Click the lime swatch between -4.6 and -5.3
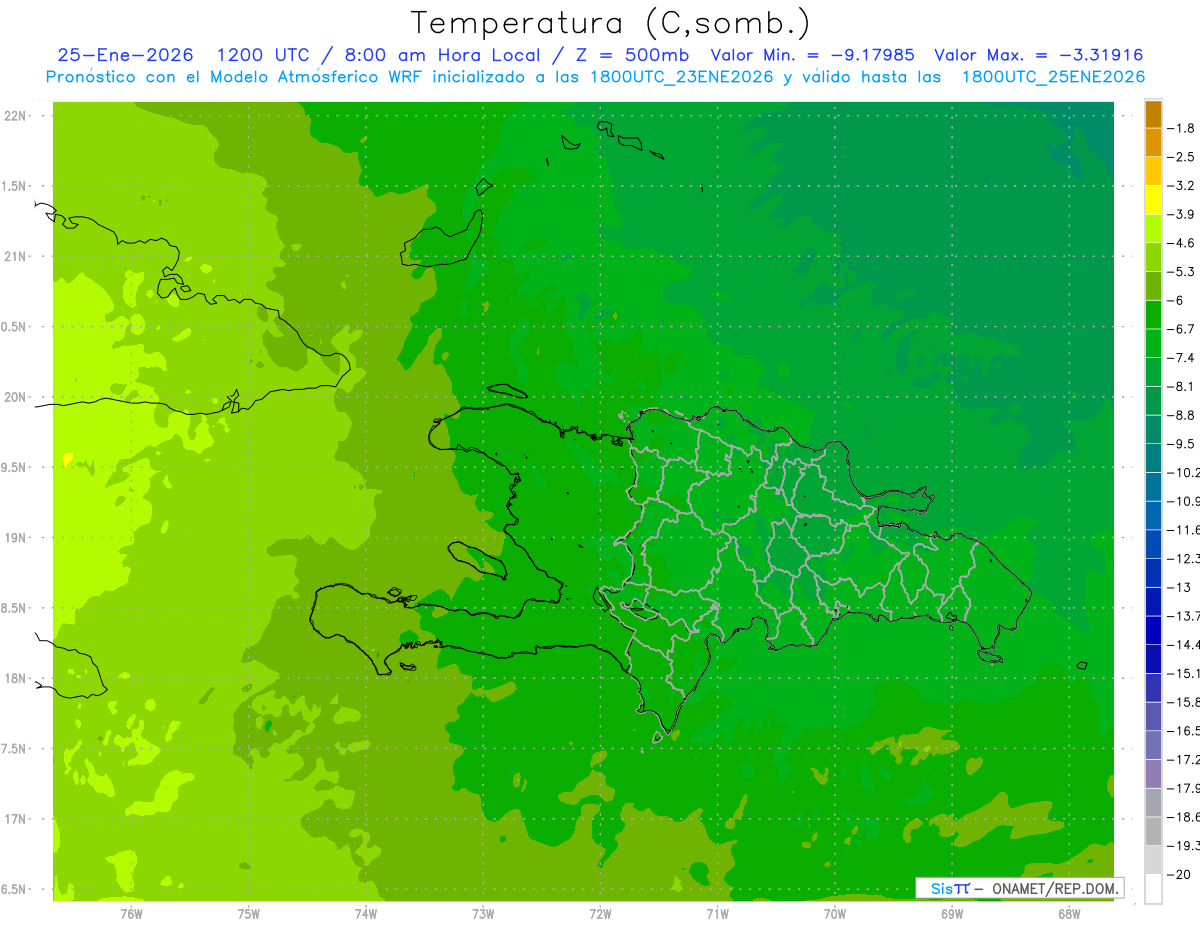 1153,257
